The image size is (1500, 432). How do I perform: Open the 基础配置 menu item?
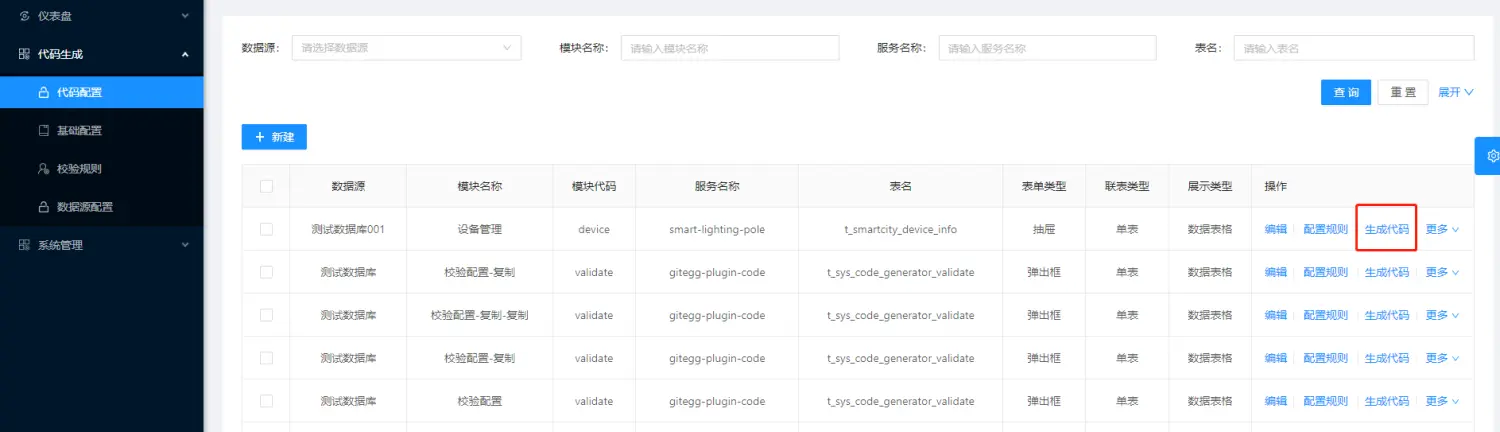point(79,131)
